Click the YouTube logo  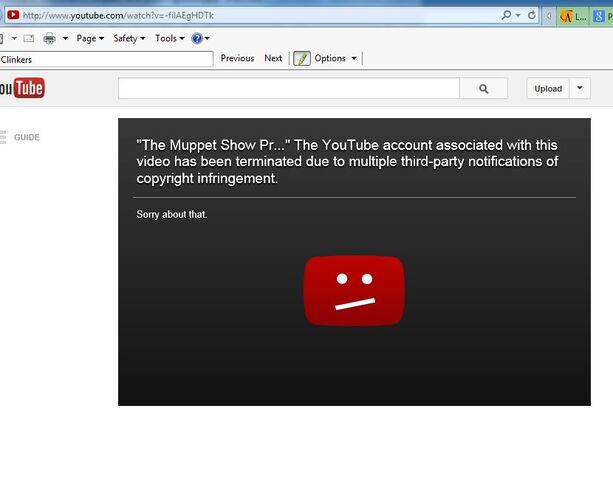[22, 88]
